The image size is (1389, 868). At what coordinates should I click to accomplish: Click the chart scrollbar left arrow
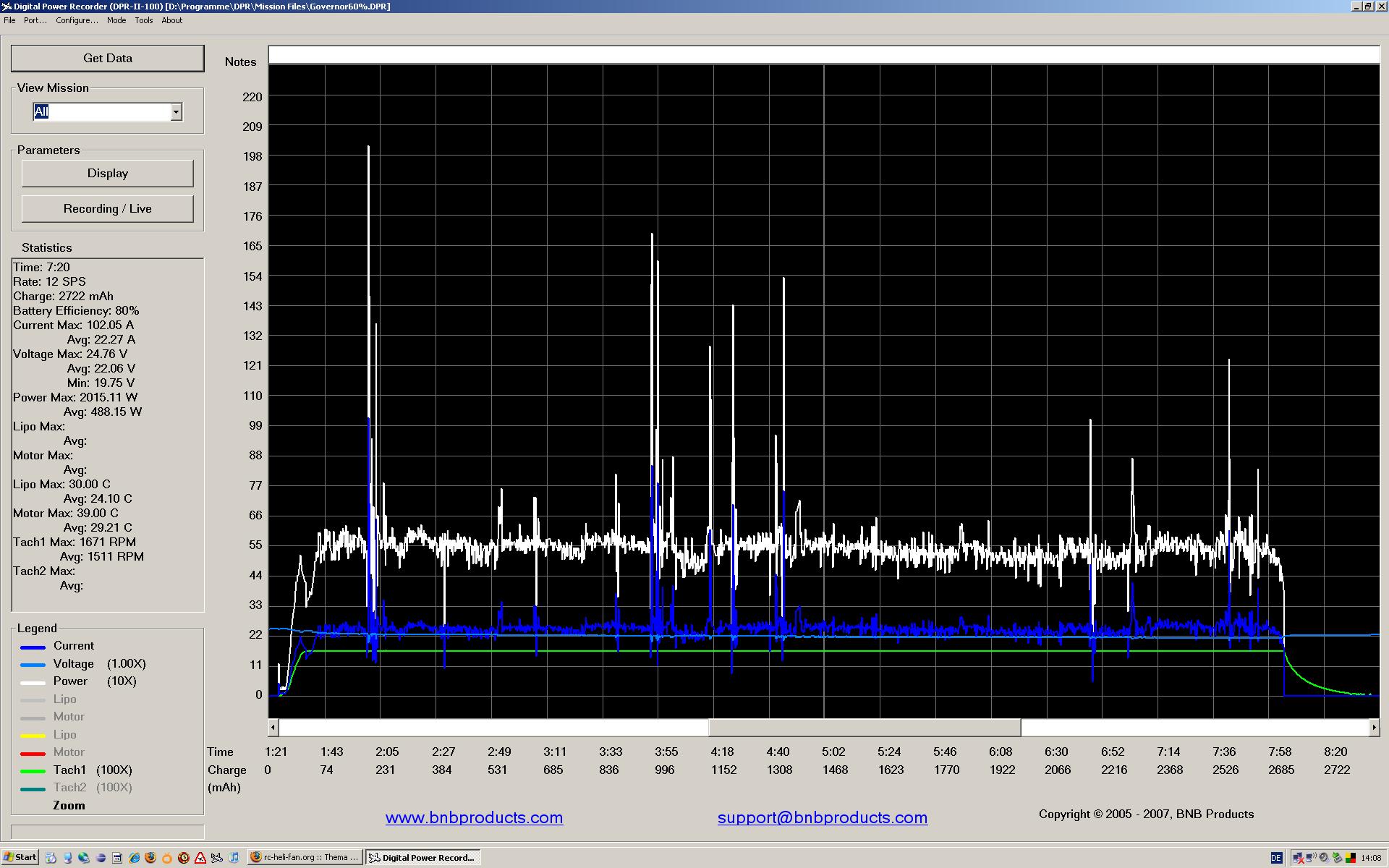click(273, 728)
